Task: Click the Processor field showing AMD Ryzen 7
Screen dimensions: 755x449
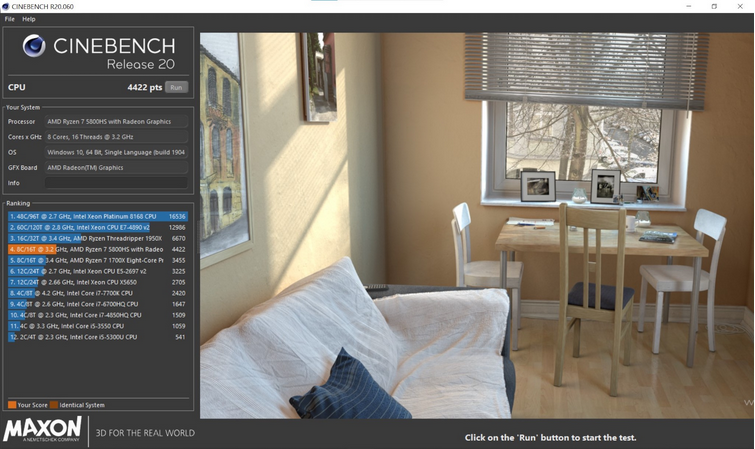Action: (115, 122)
